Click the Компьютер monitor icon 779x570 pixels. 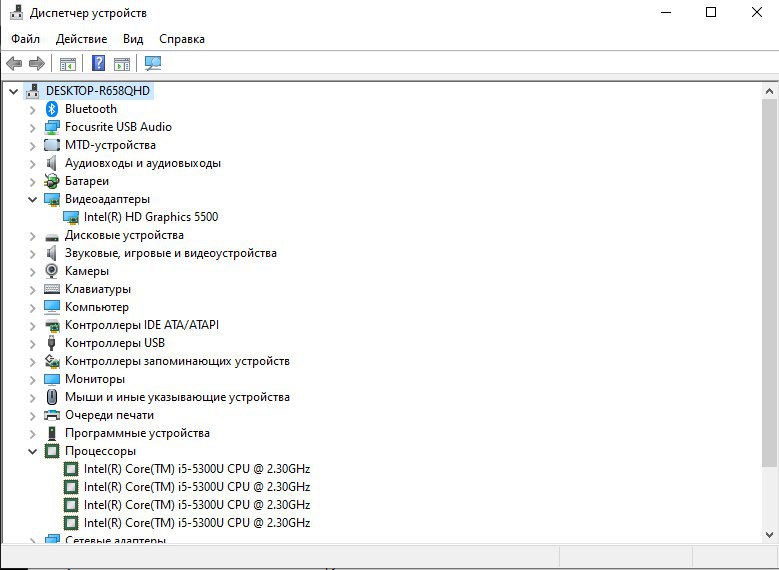click(x=52, y=307)
